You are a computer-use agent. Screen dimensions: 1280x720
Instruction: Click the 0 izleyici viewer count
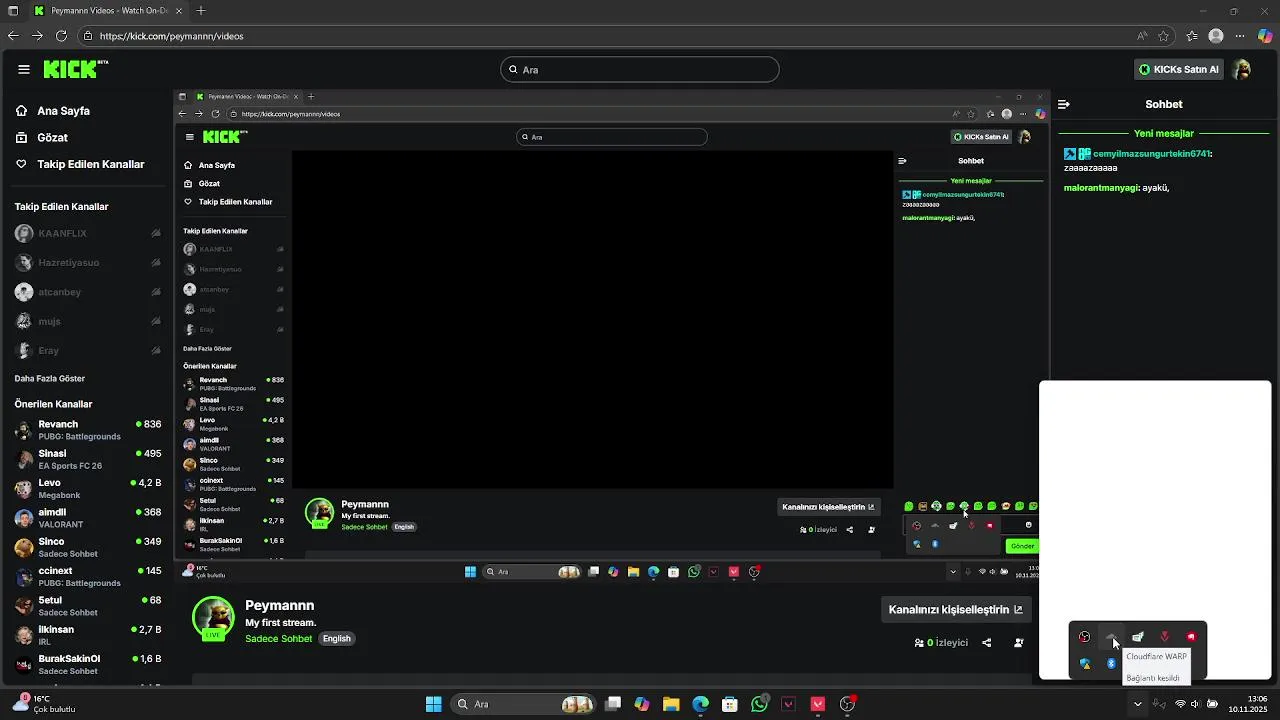point(941,643)
